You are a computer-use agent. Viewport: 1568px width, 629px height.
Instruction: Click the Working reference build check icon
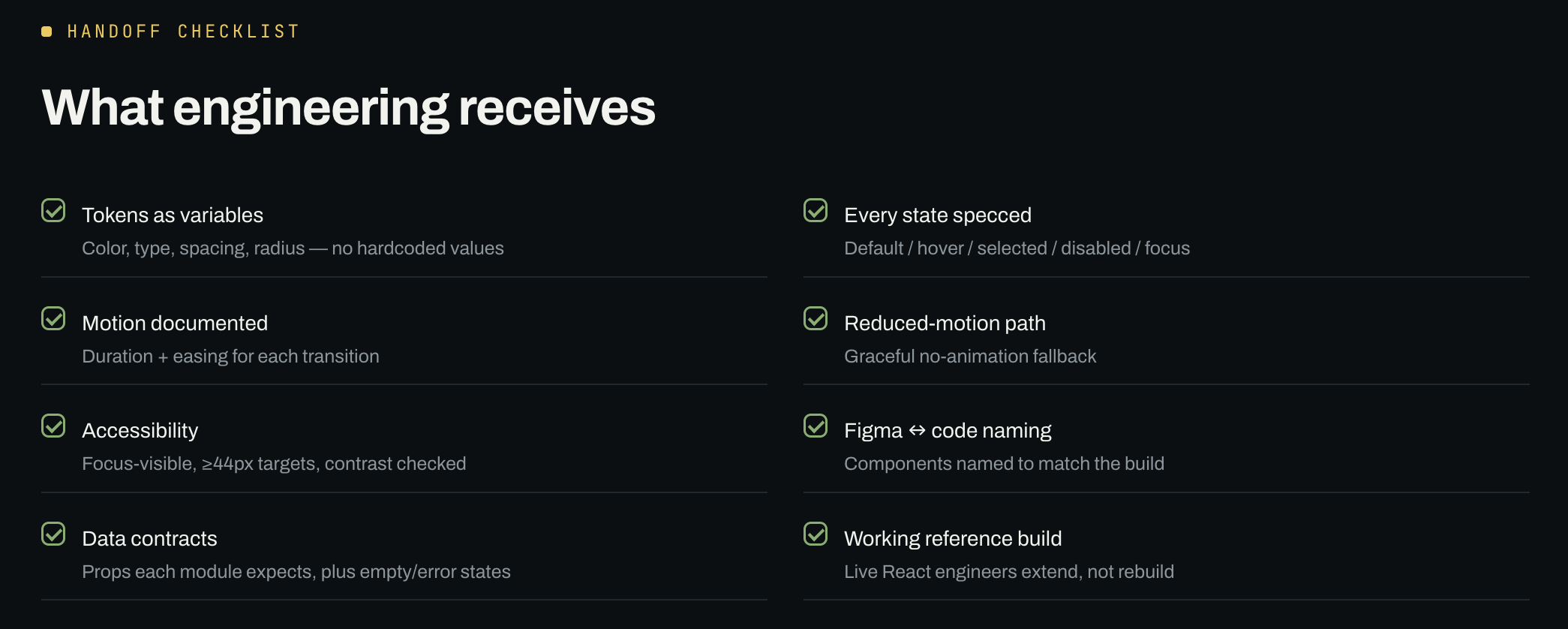coord(816,534)
